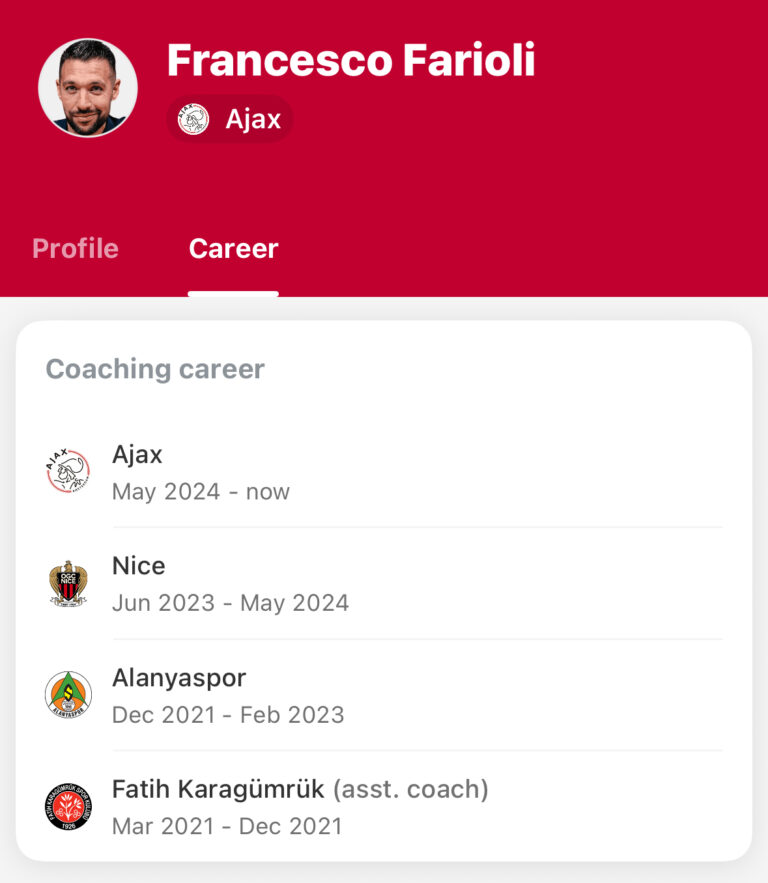Tap the OGC Nice club crest
This screenshot has height=883, width=768.
[x=68, y=583]
